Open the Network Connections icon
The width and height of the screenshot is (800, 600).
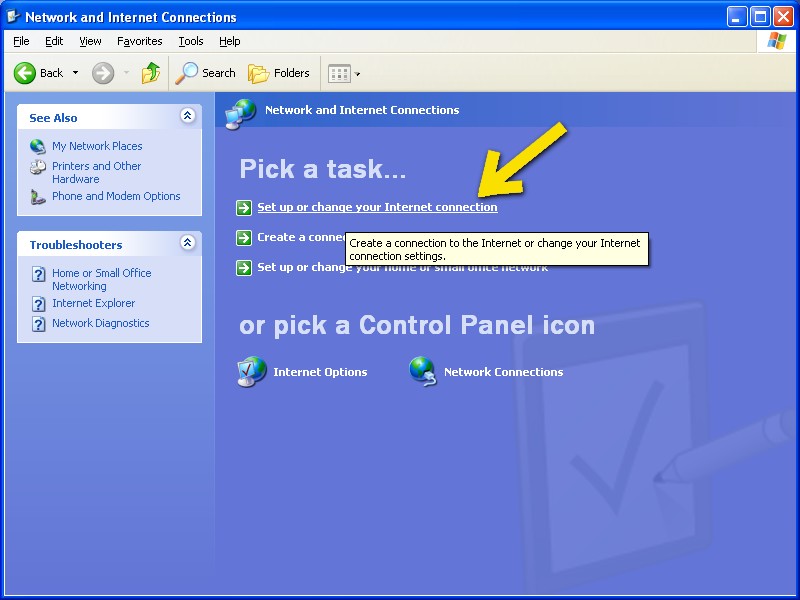(423, 372)
